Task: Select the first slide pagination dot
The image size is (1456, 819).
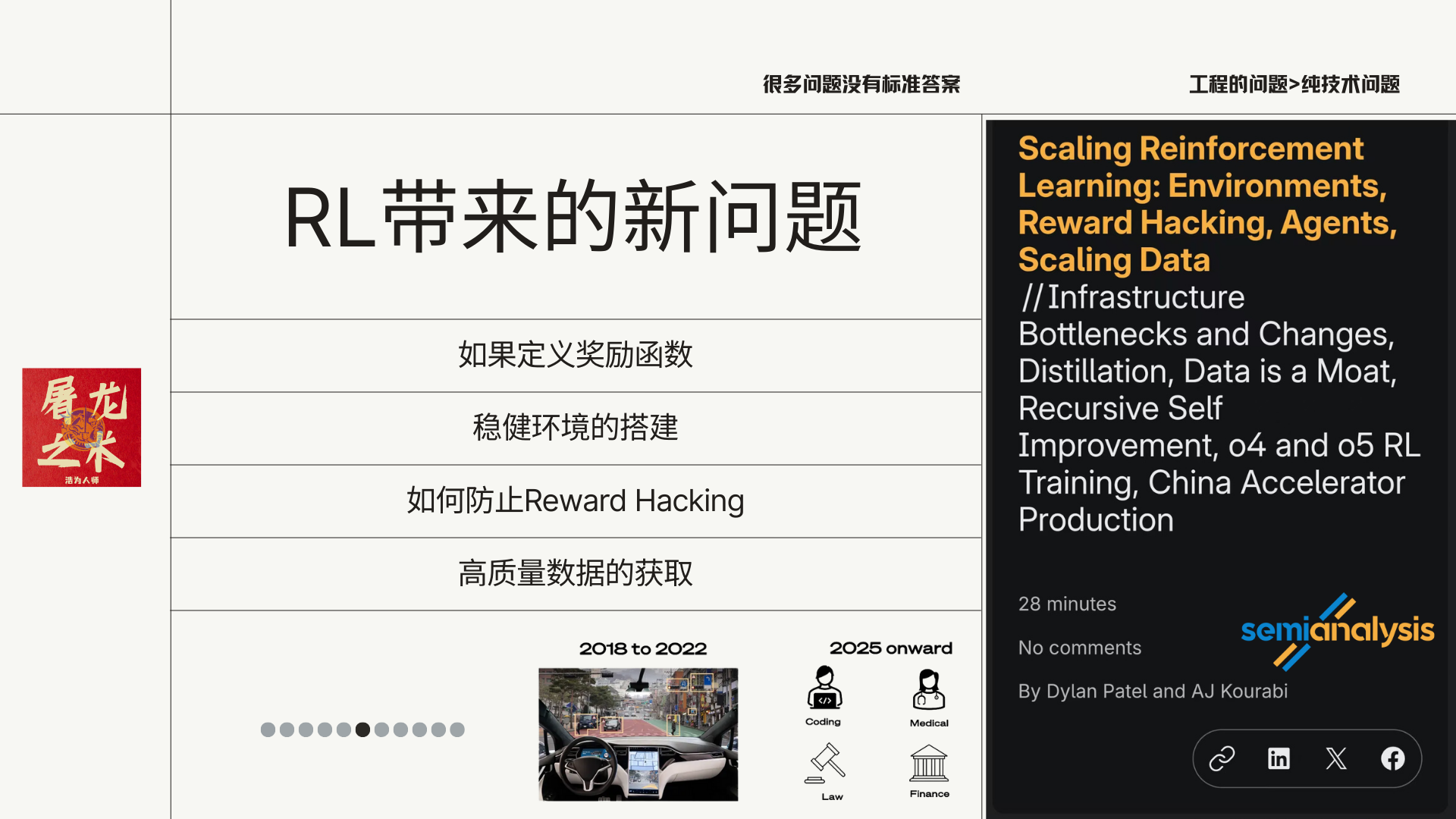Action: 268,730
